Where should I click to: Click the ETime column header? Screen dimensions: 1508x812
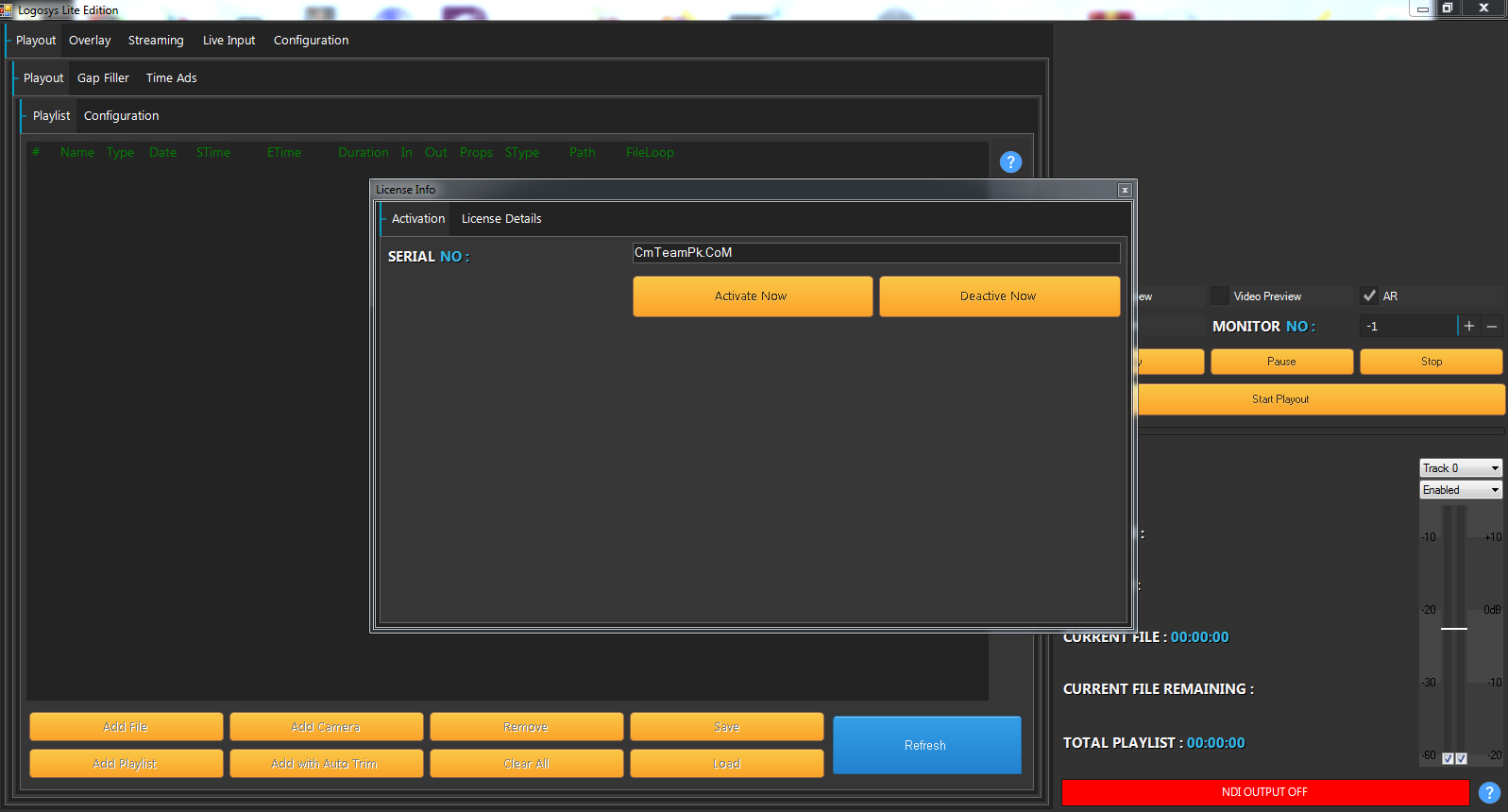[284, 153]
